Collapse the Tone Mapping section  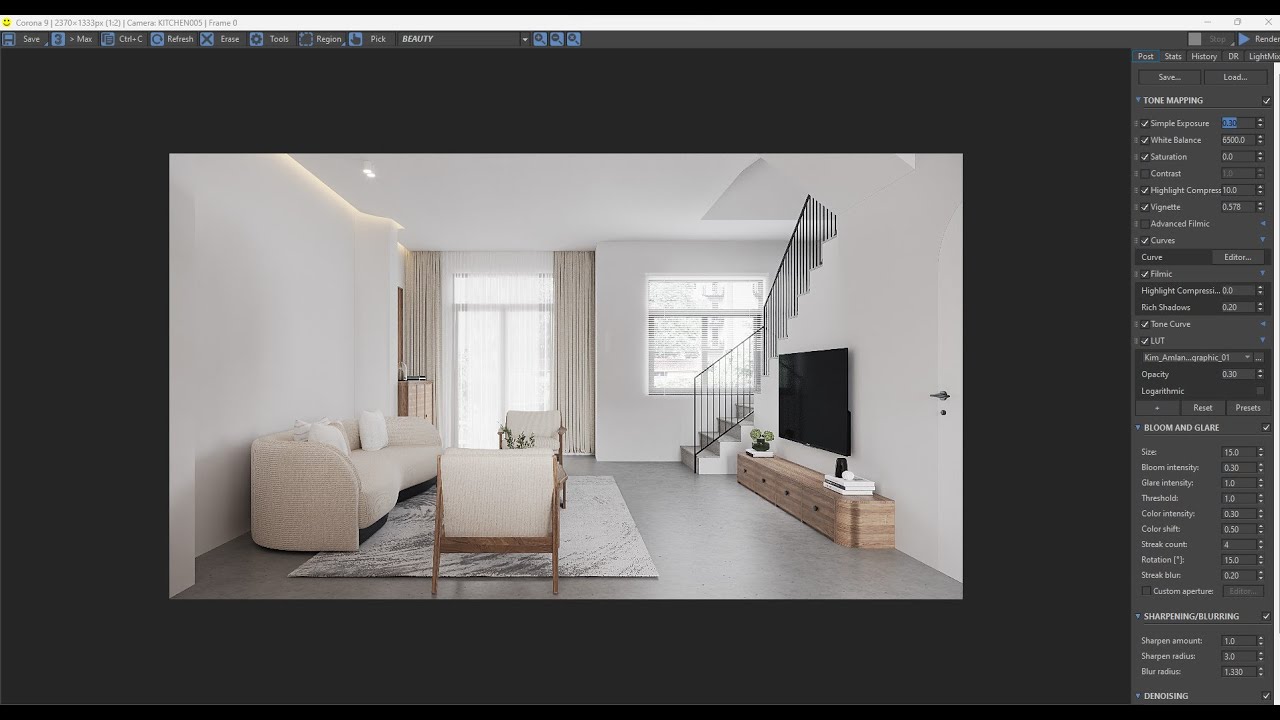[x=1138, y=100]
